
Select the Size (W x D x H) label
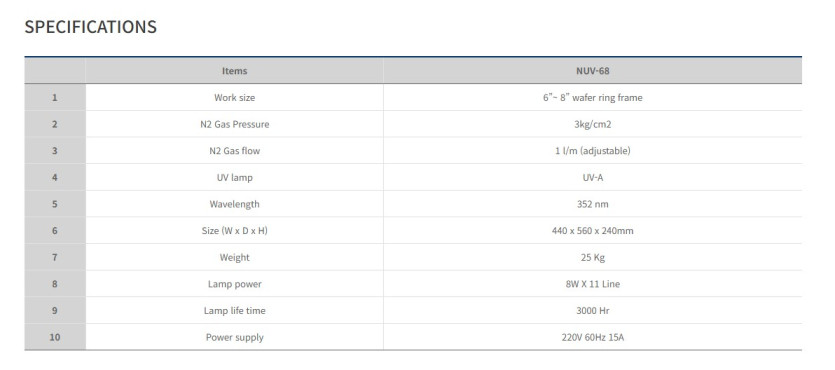click(x=234, y=231)
